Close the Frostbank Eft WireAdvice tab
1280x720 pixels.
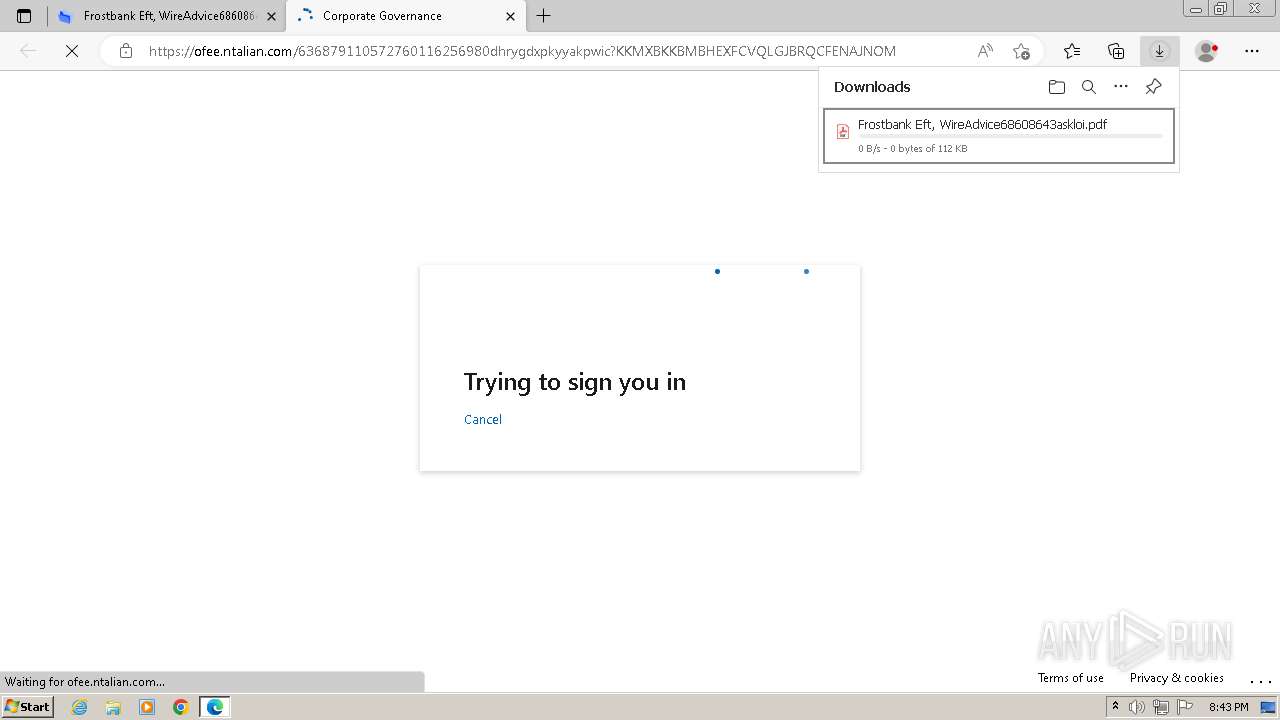pos(271,16)
